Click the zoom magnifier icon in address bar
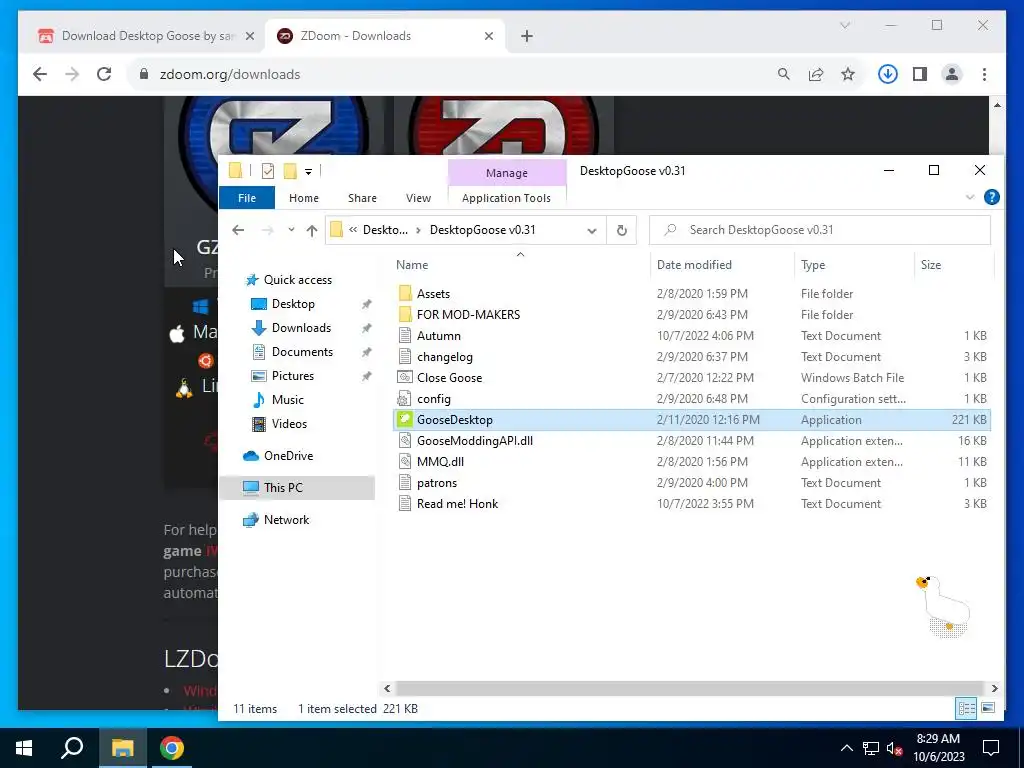 (x=784, y=74)
